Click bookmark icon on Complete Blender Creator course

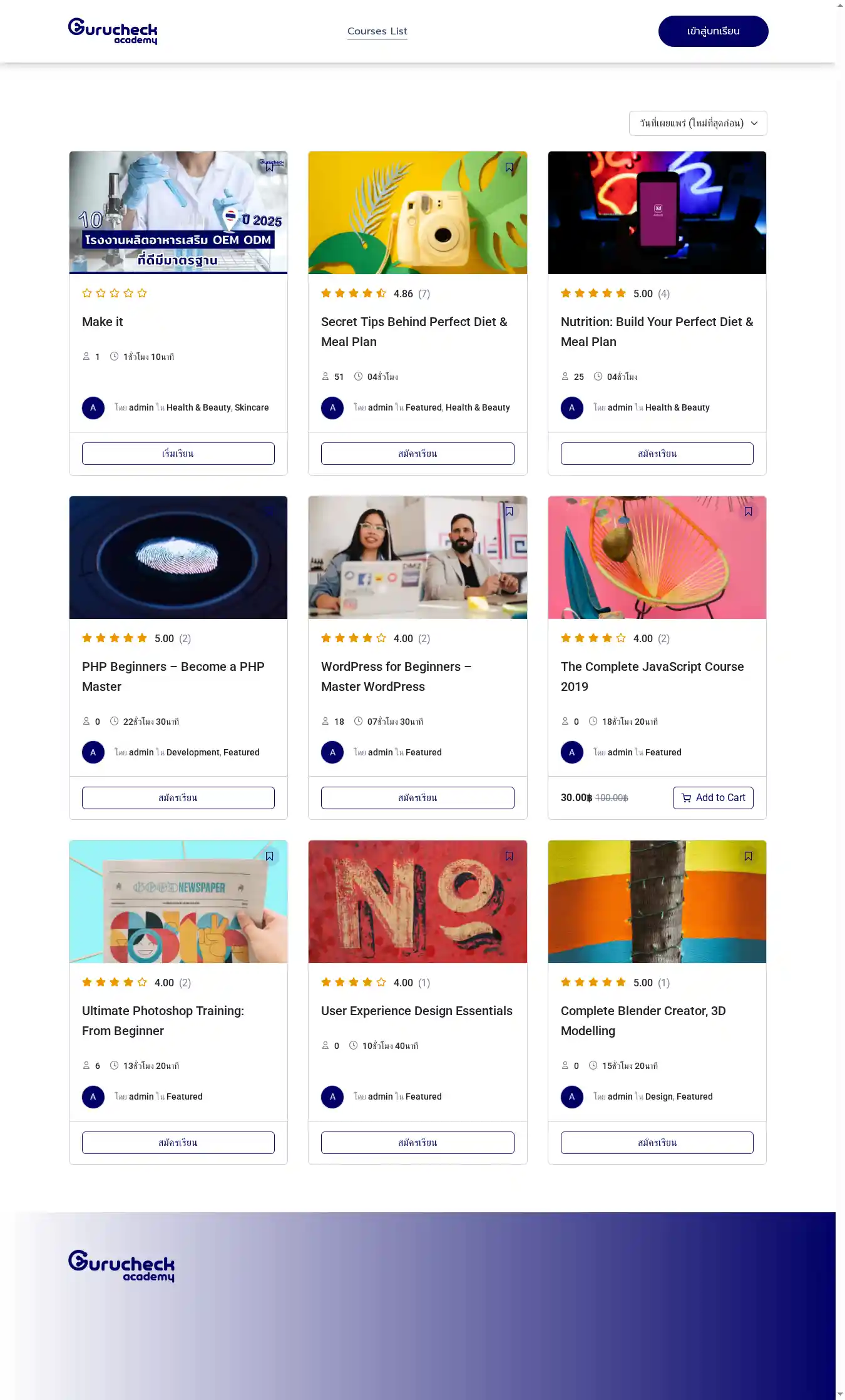click(x=748, y=856)
